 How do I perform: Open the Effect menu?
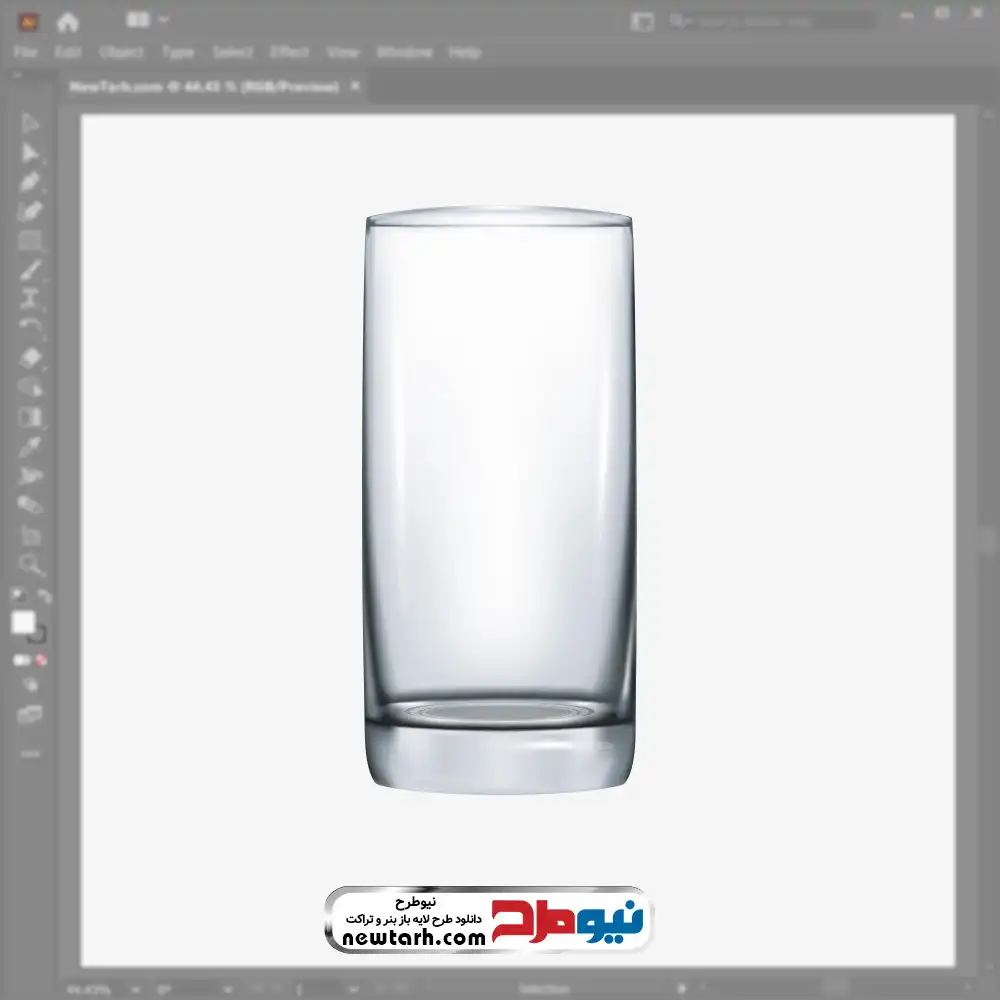click(290, 52)
